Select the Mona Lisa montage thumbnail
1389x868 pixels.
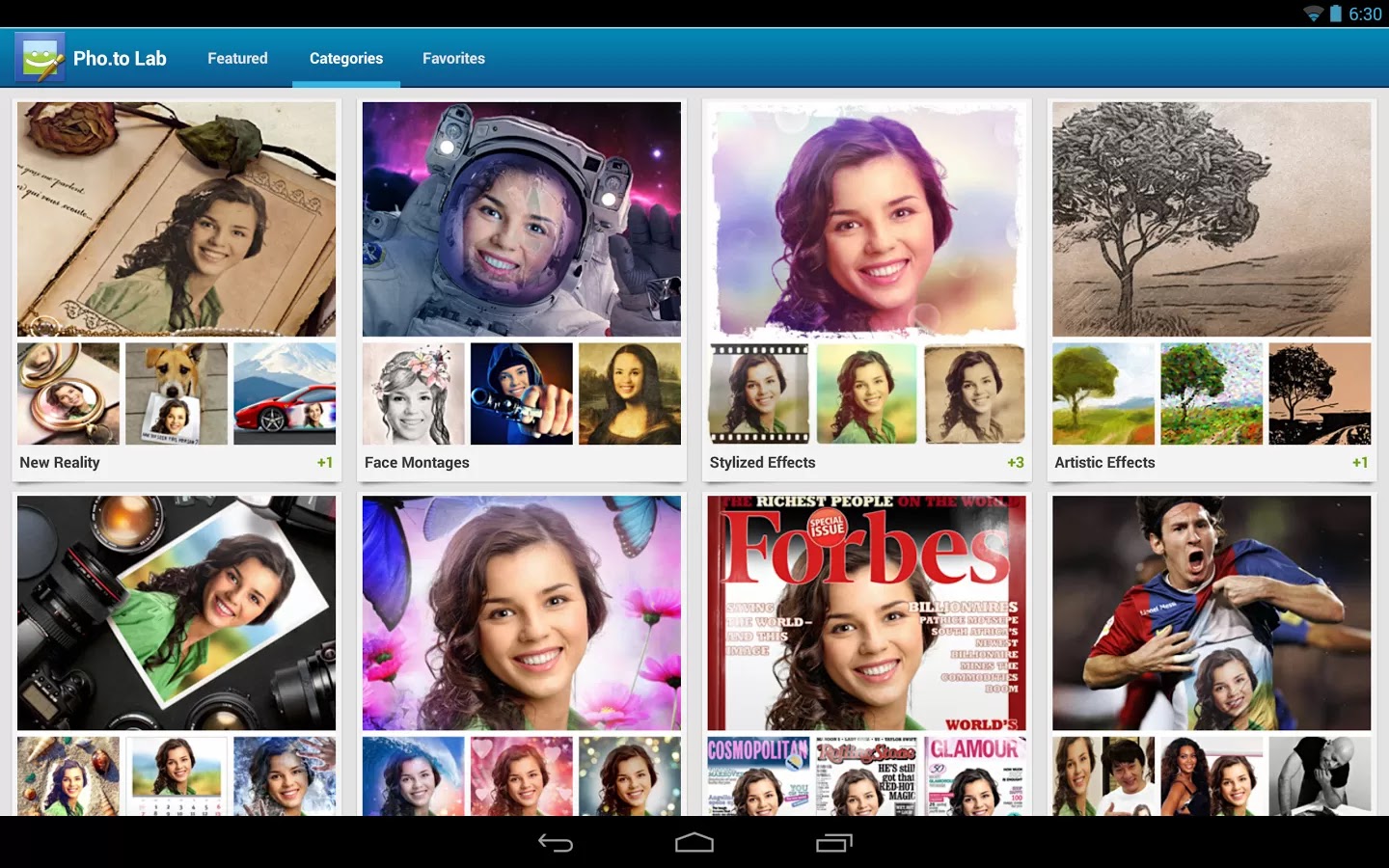tap(630, 393)
